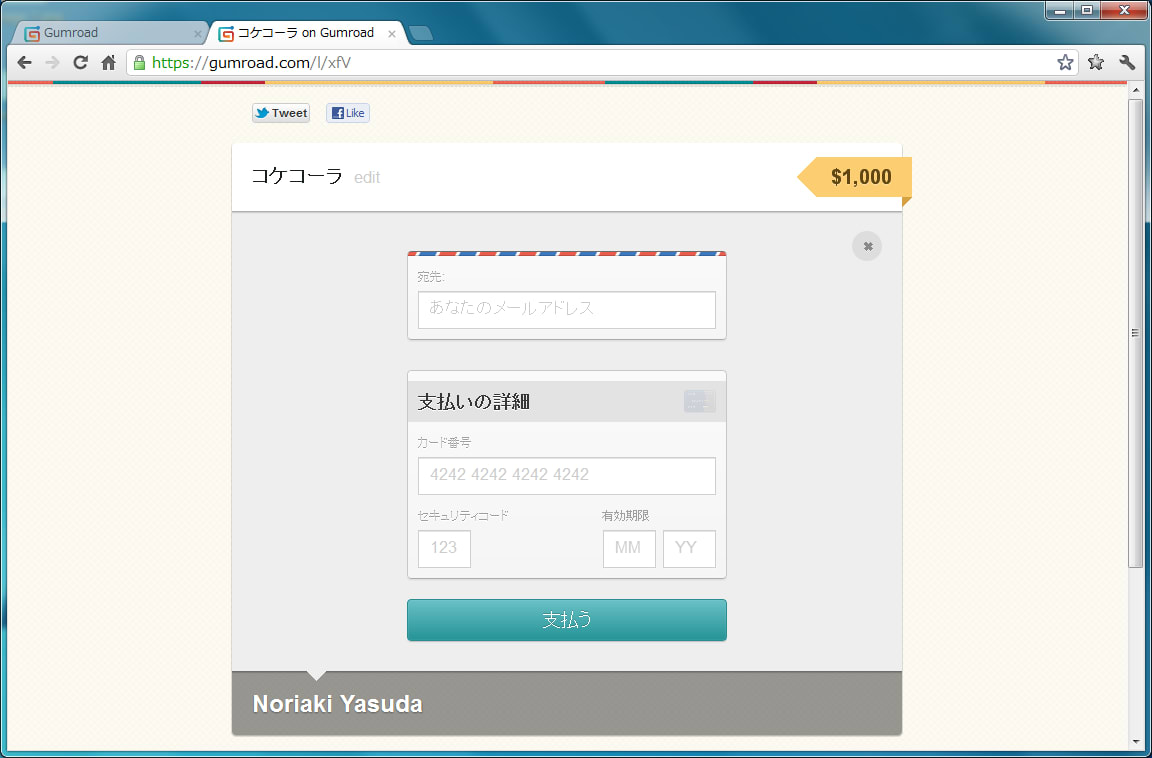This screenshot has height=758, width=1152.
Task: Go to the browser home page icon
Action: (x=109, y=63)
